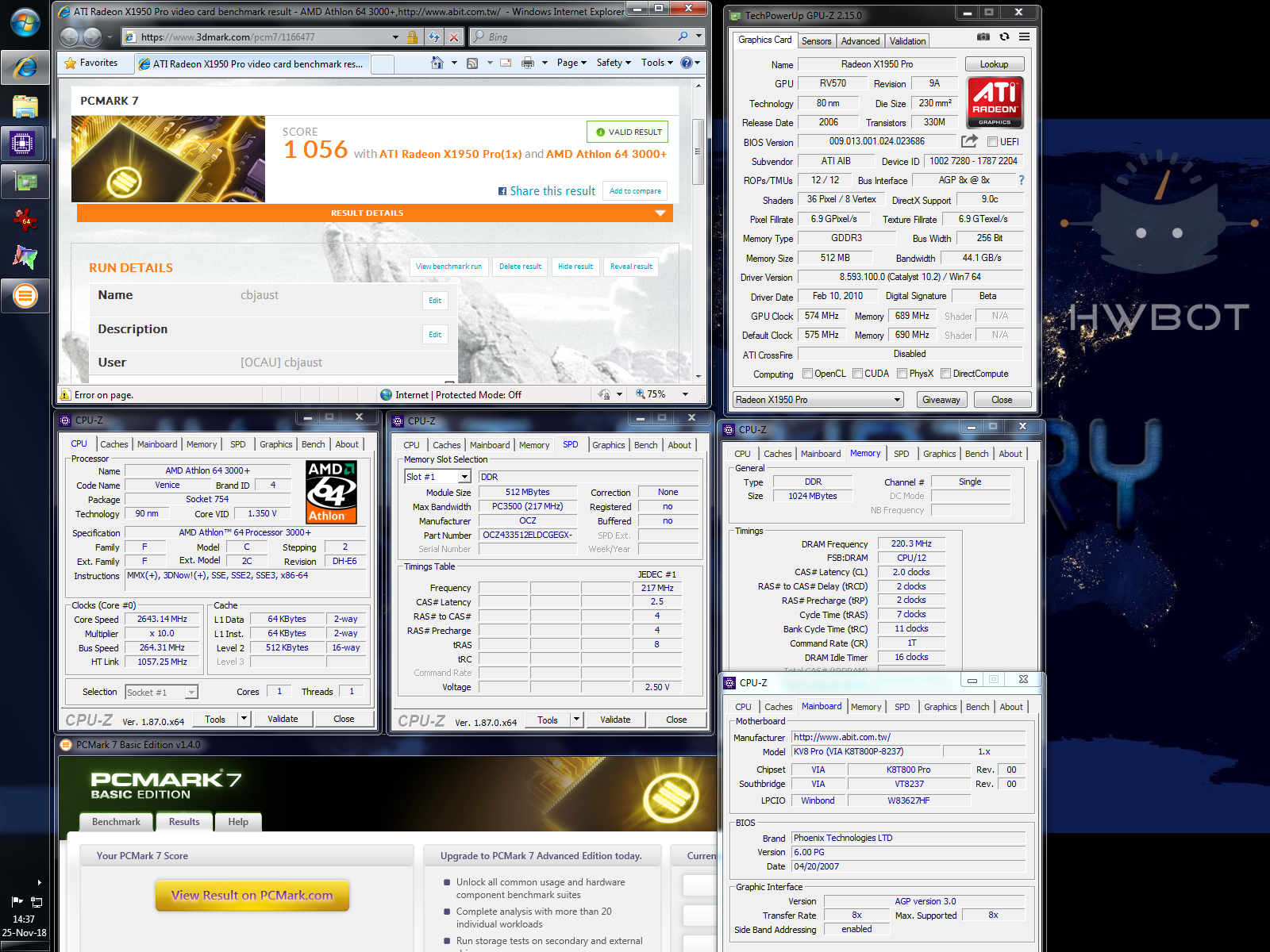
Task: Switch to the Results tab in PCMark 7
Action: point(184,822)
